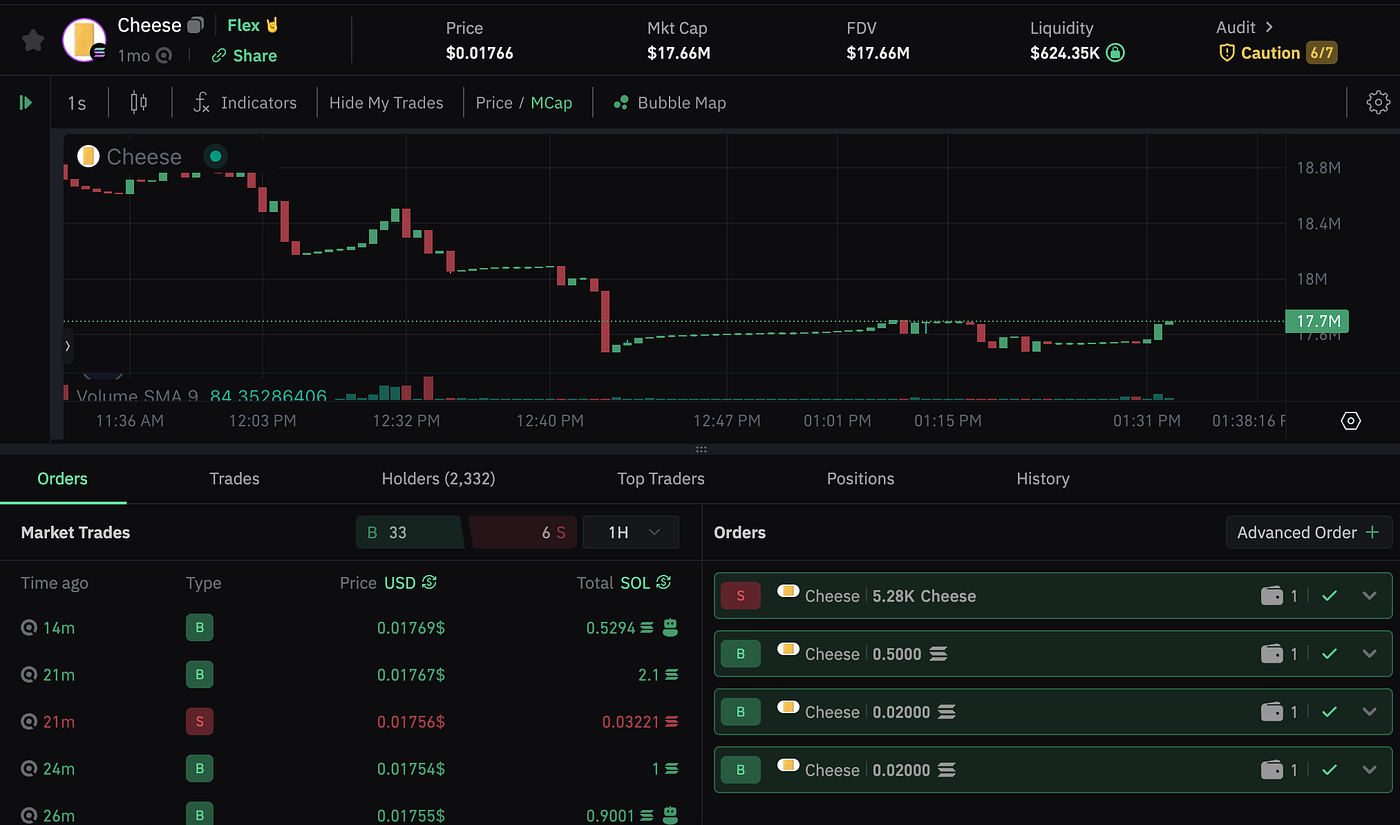Click the Time ago column header

[54, 583]
